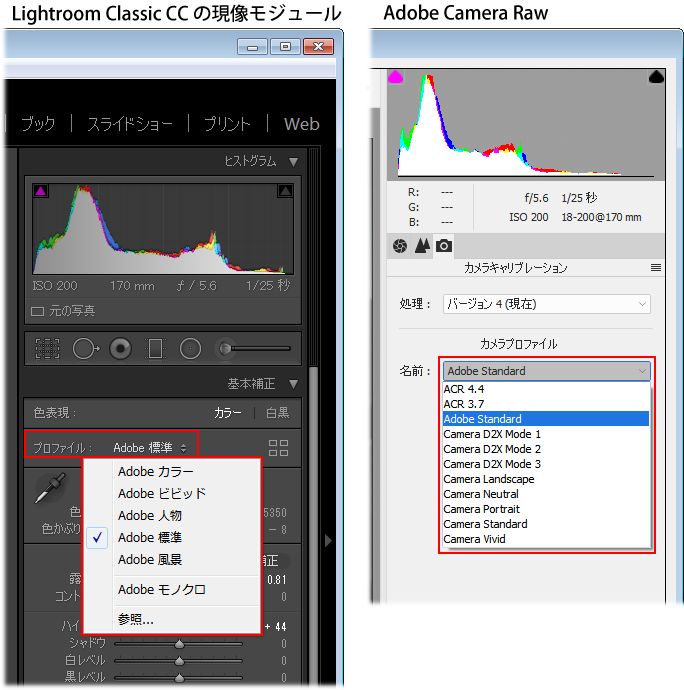Select Camera Landscape profile
The height and width of the screenshot is (690, 684).
point(546,479)
